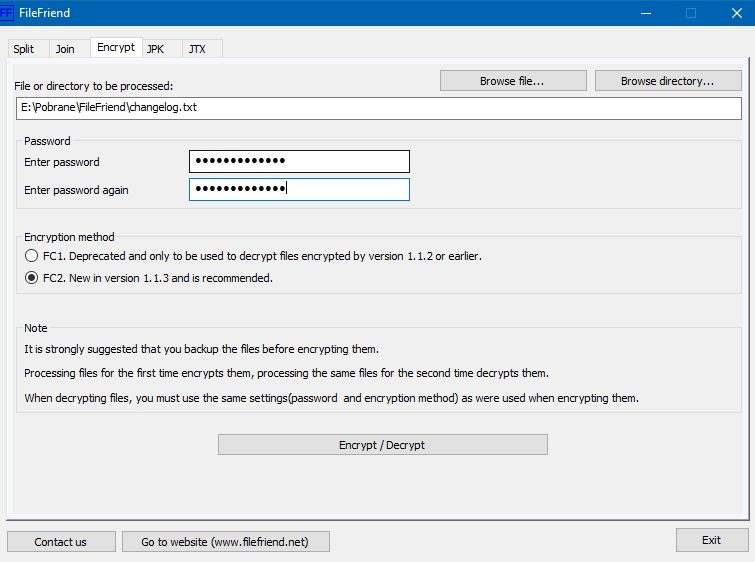Click the Enter password field
755x562 pixels.
pos(299,161)
